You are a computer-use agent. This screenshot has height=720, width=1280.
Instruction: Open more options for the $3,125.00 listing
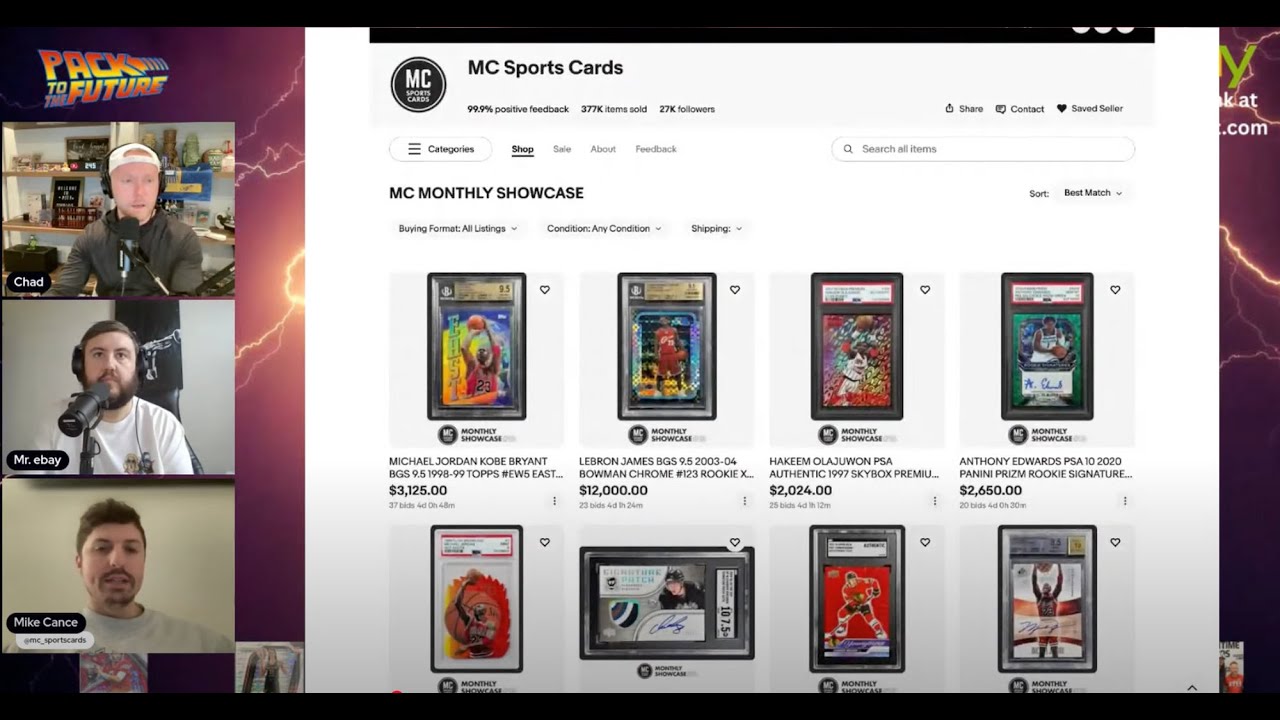pyautogui.click(x=555, y=501)
